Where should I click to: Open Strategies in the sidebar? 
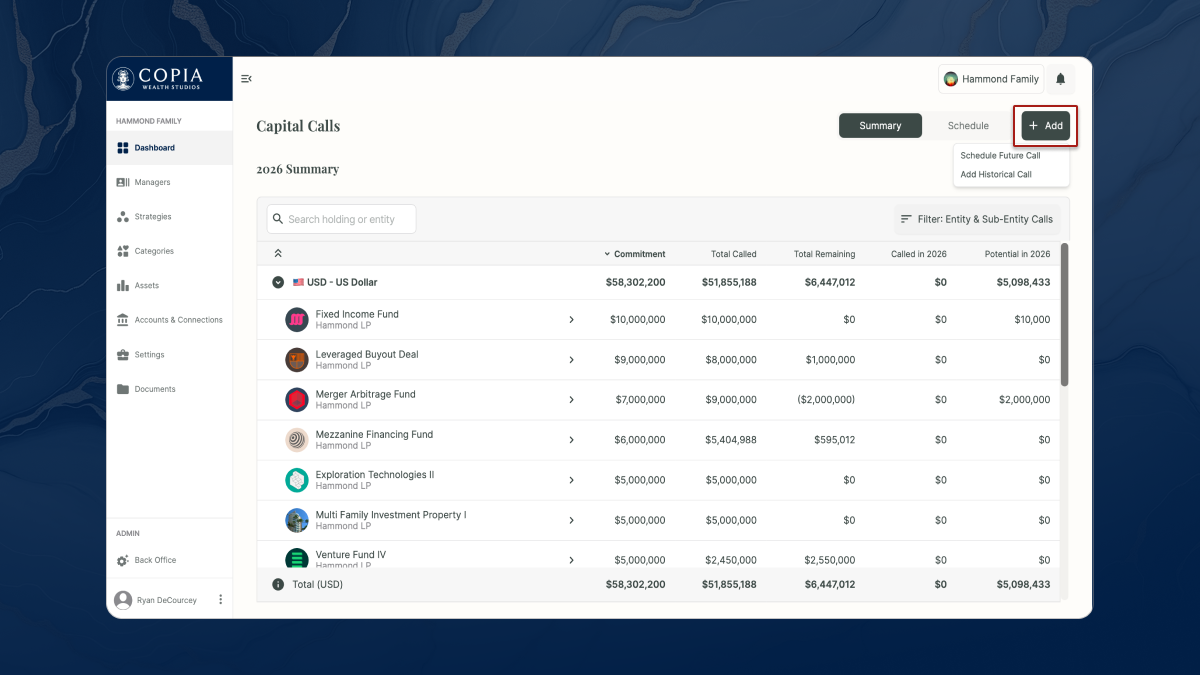coord(152,217)
